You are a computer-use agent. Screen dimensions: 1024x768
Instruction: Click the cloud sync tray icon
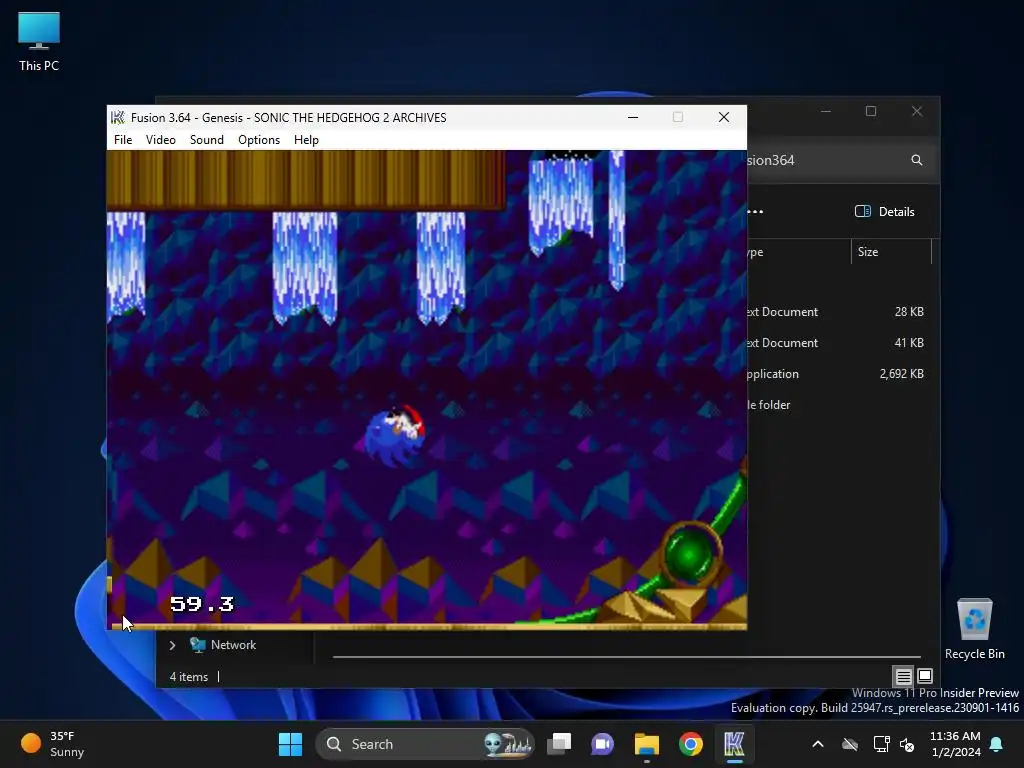[x=850, y=744]
